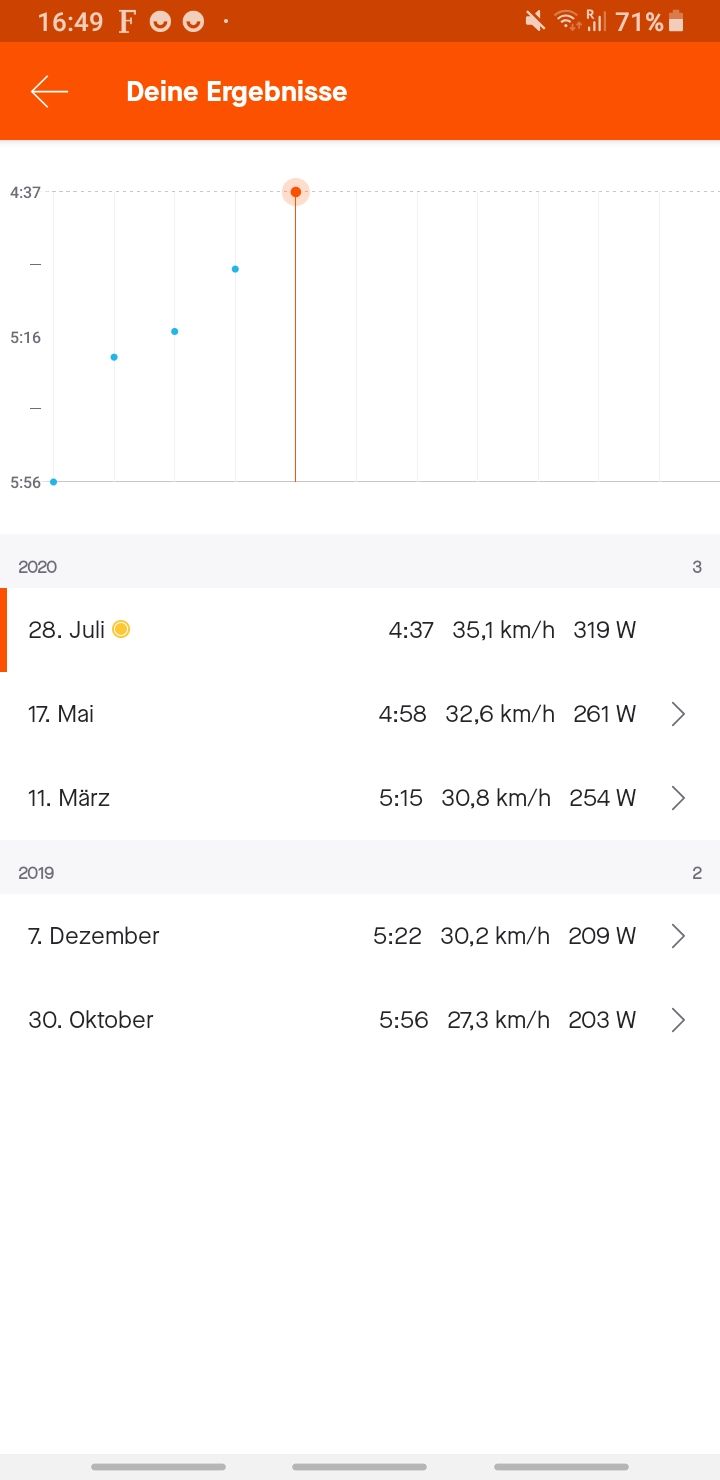Tap the 11. März date label
The width and height of the screenshot is (720, 1480).
69,798
